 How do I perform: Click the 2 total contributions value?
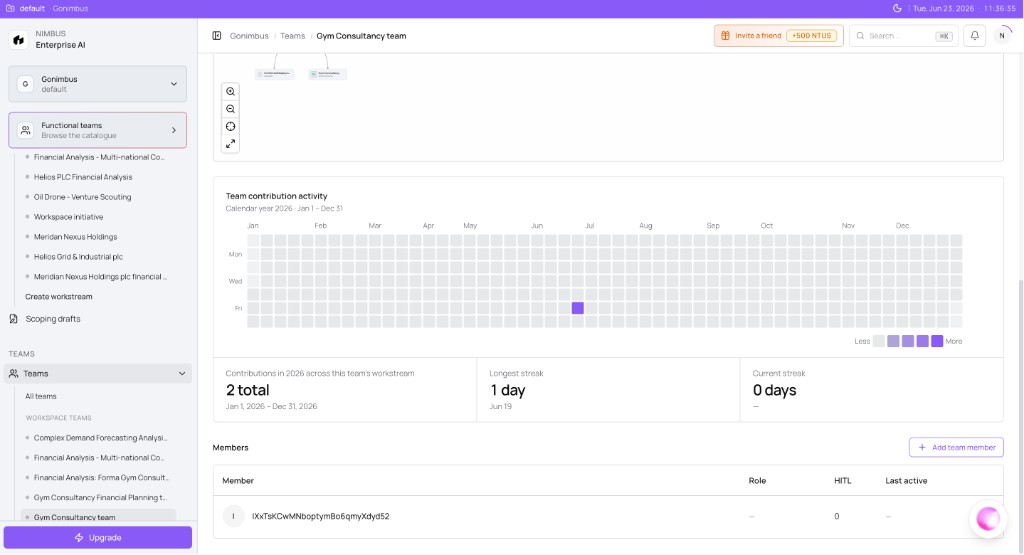(x=248, y=390)
